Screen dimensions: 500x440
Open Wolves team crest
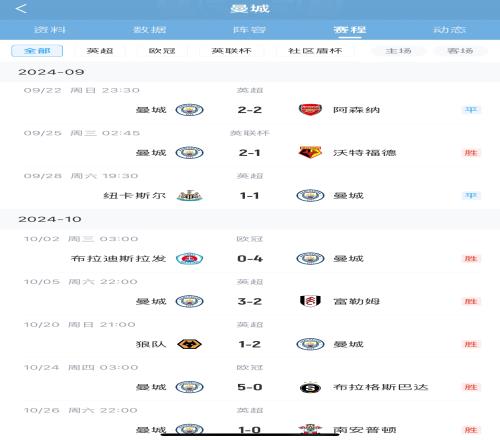click(189, 344)
